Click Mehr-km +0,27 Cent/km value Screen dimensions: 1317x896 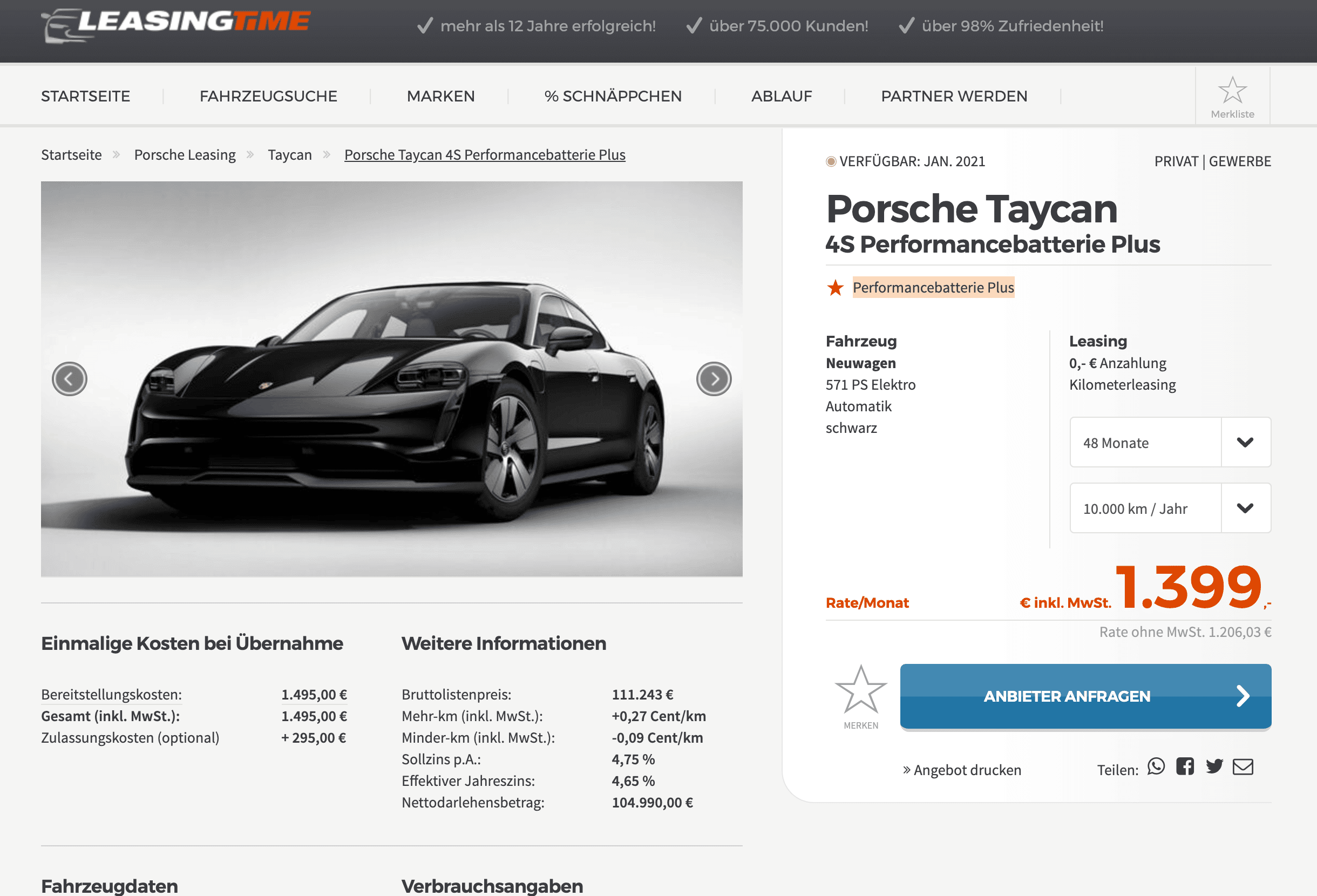[658, 716]
